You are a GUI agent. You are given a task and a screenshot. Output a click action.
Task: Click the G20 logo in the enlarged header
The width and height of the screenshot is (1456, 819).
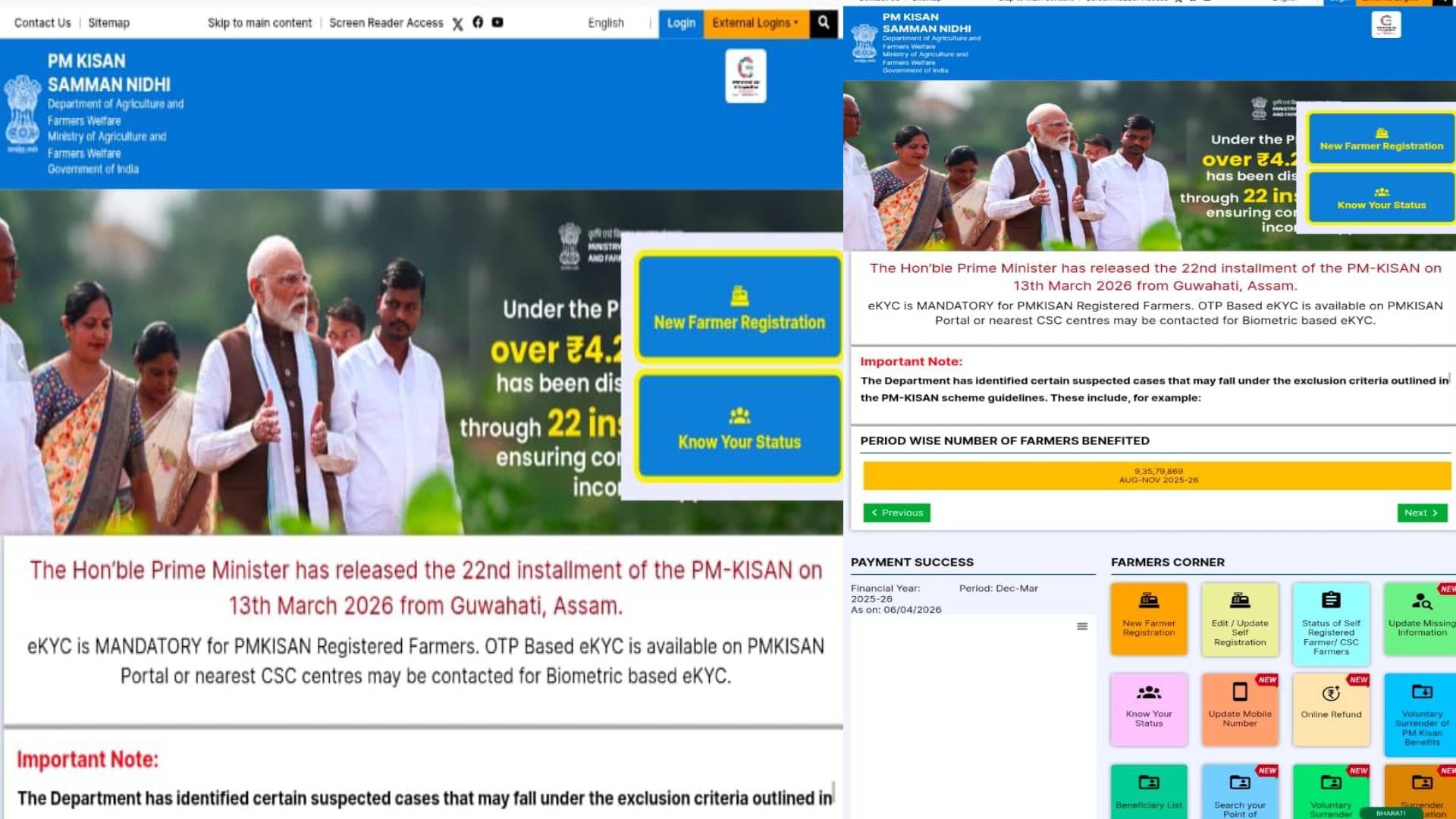(745, 76)
